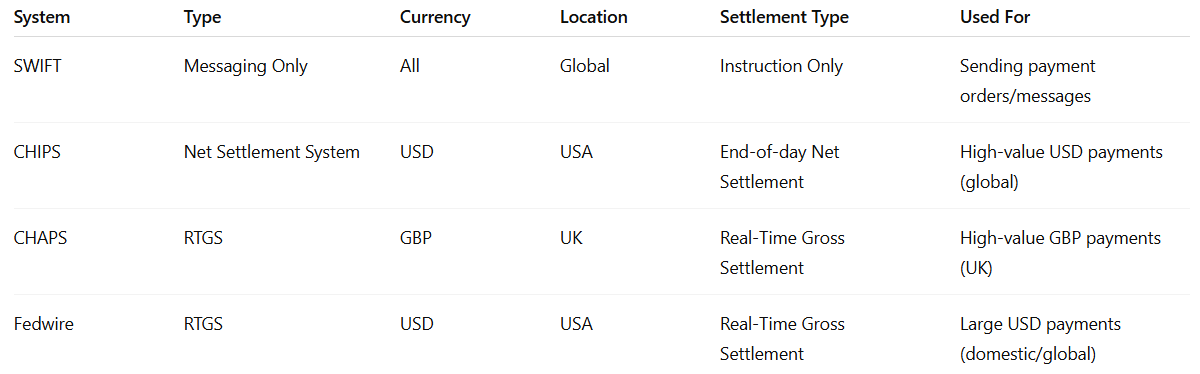Click the Currency column header
Screen dimensions: 1200x374
coord(435,17)
